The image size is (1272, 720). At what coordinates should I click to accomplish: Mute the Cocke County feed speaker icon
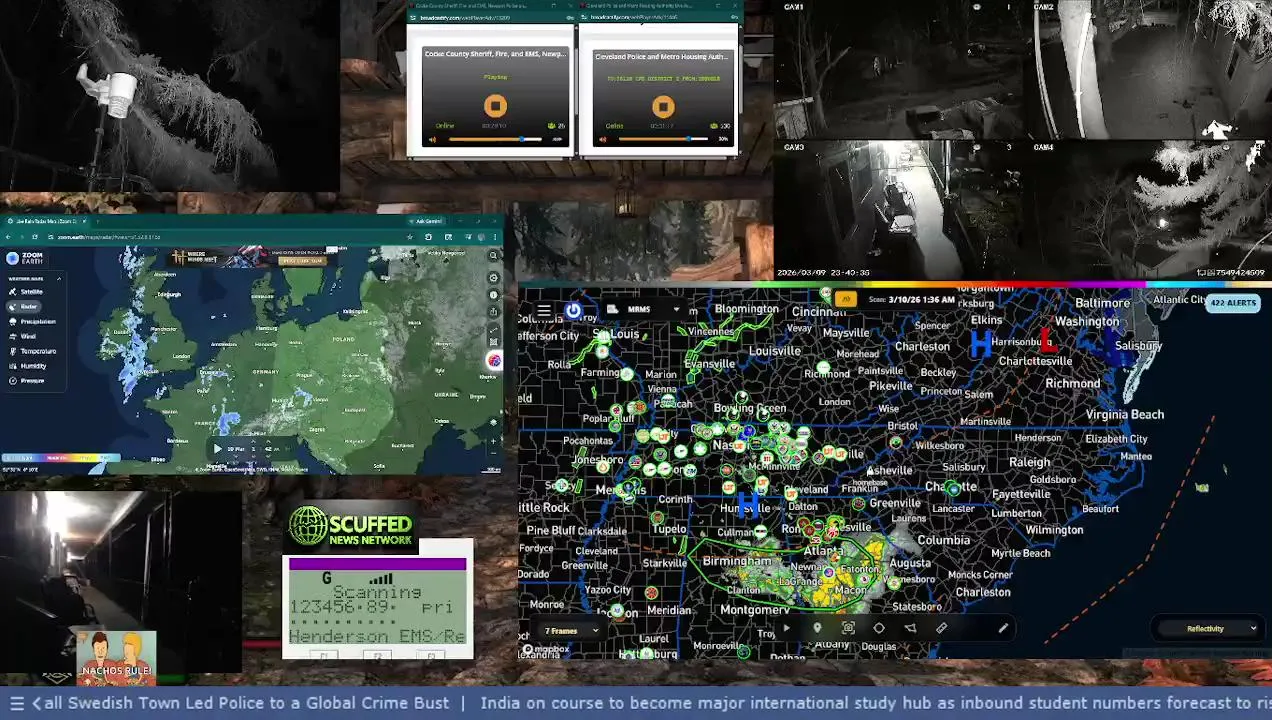tap(432, 139)
